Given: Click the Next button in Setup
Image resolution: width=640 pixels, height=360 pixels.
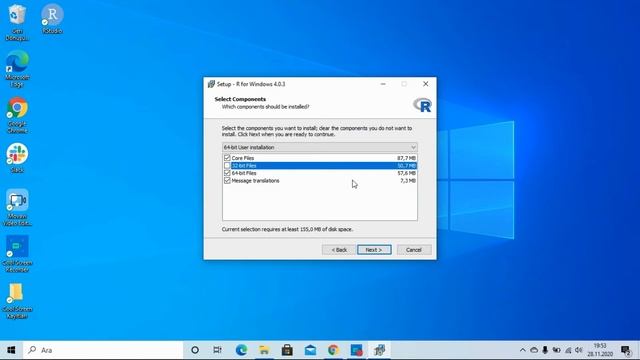Looking at the screenshot, I should point(374,250).
